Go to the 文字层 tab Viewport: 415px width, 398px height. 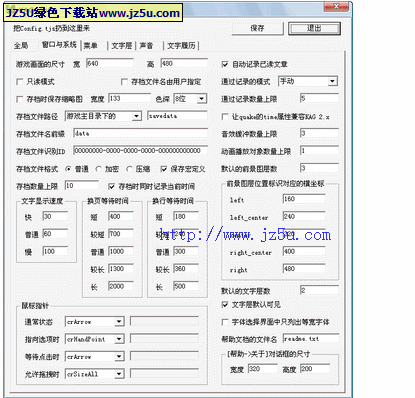(122, 46)
